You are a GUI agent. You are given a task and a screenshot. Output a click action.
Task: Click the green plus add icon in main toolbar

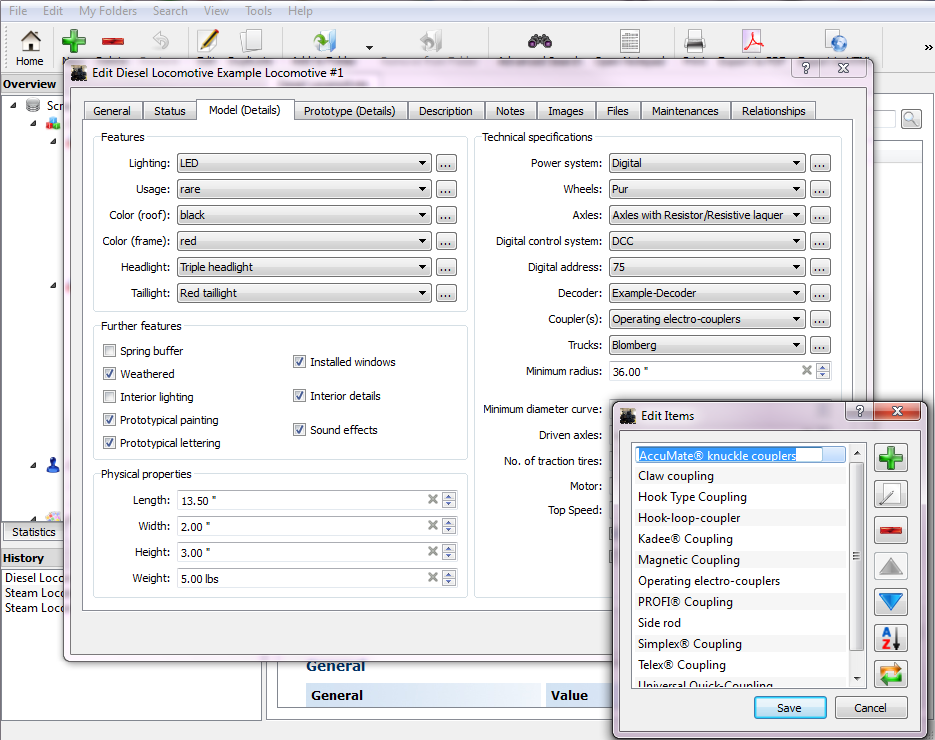click(x=74, y=41)
